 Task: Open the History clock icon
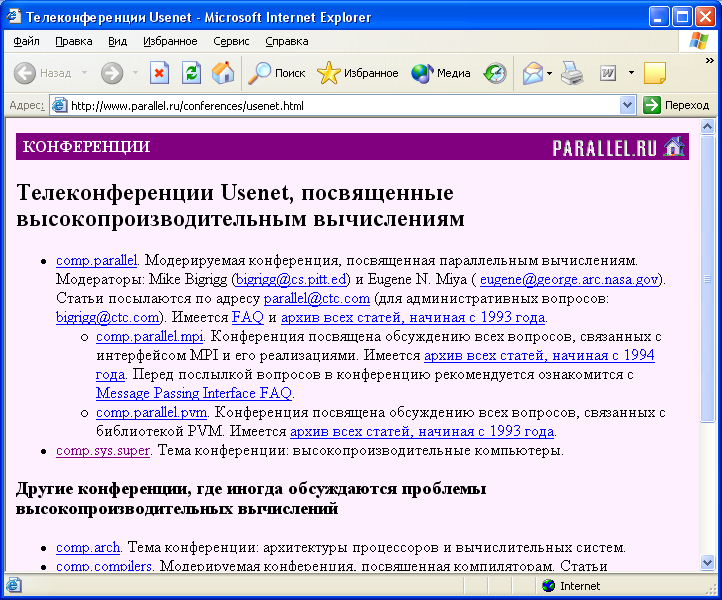pos(495,73)
